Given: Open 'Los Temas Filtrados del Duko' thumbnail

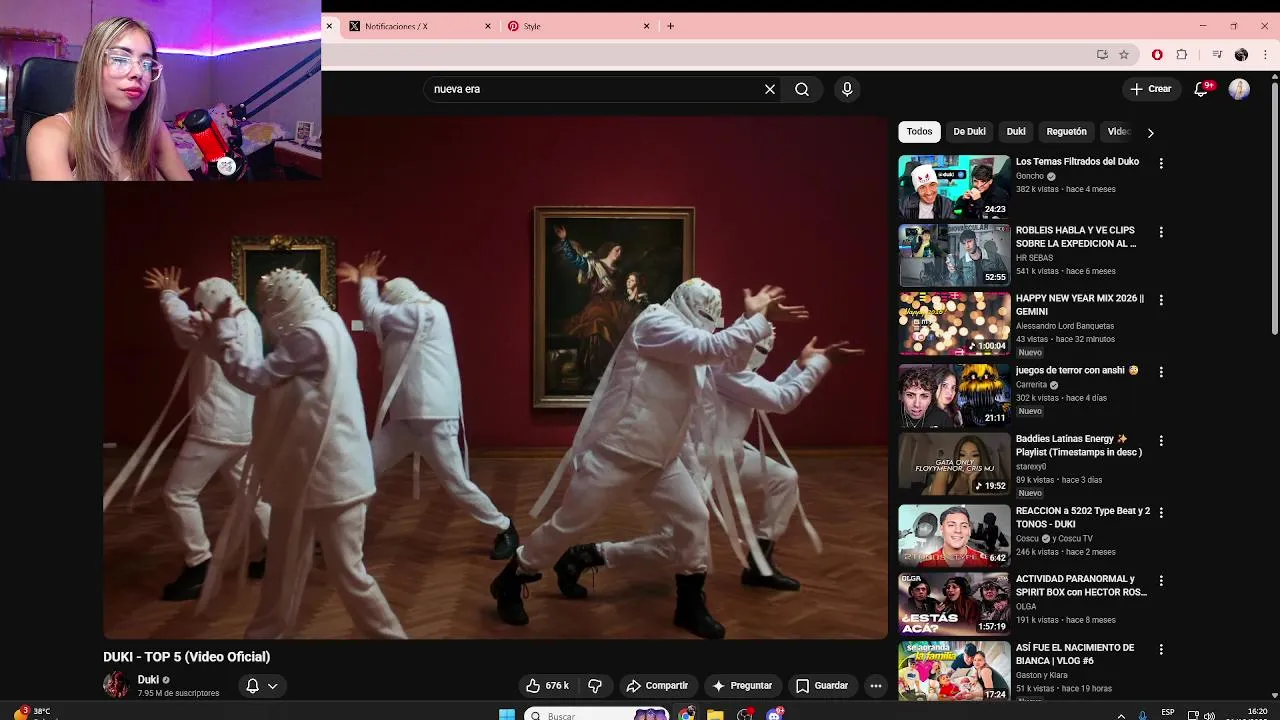Looking at the screenshot, I should coord(954,186).
